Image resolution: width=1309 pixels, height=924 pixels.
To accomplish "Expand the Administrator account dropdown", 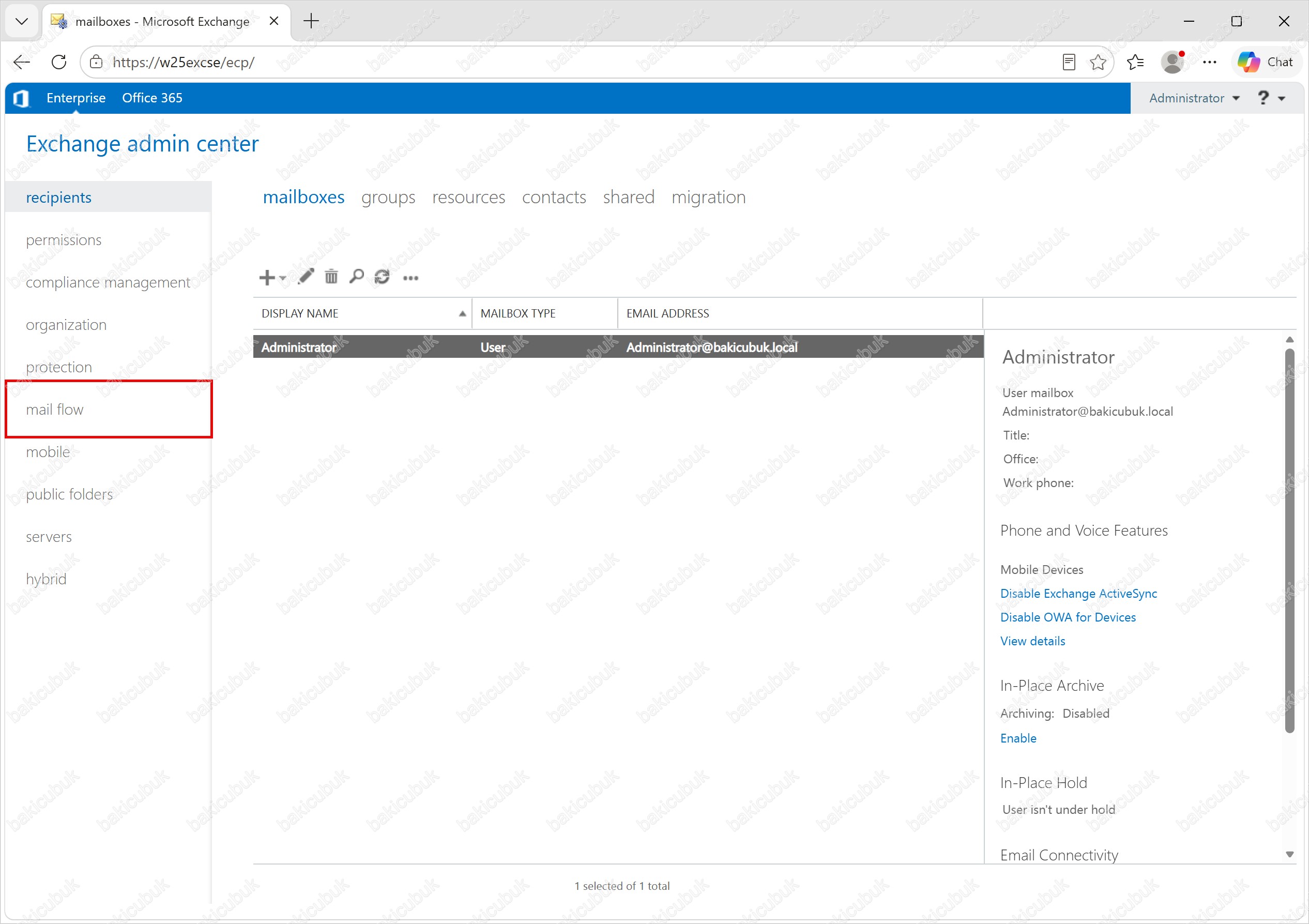I will tap(1194, 98).
